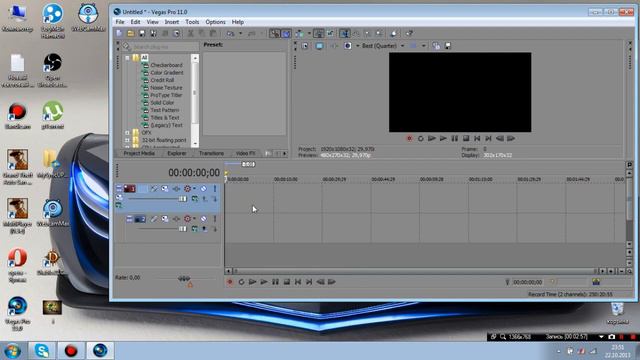Switch to the Transitions tab
Viewport: 640px width, 360px height.
point(211,153)
